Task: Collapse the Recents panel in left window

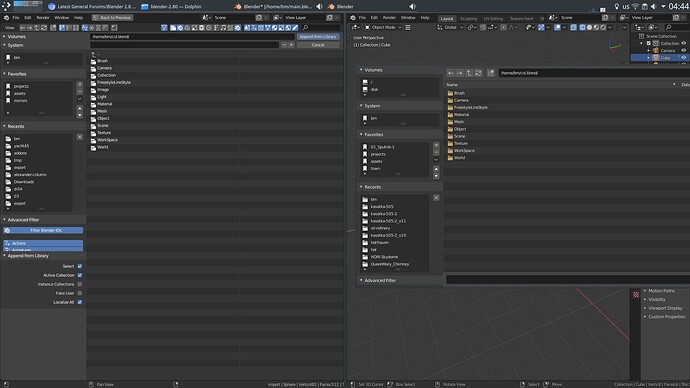Action: (4, 126)
